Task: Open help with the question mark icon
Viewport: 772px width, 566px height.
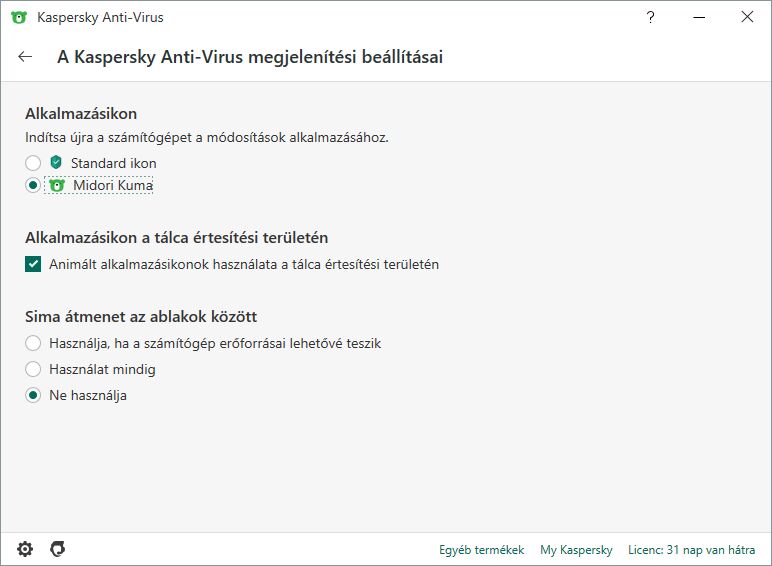Action: click(652, 17)
